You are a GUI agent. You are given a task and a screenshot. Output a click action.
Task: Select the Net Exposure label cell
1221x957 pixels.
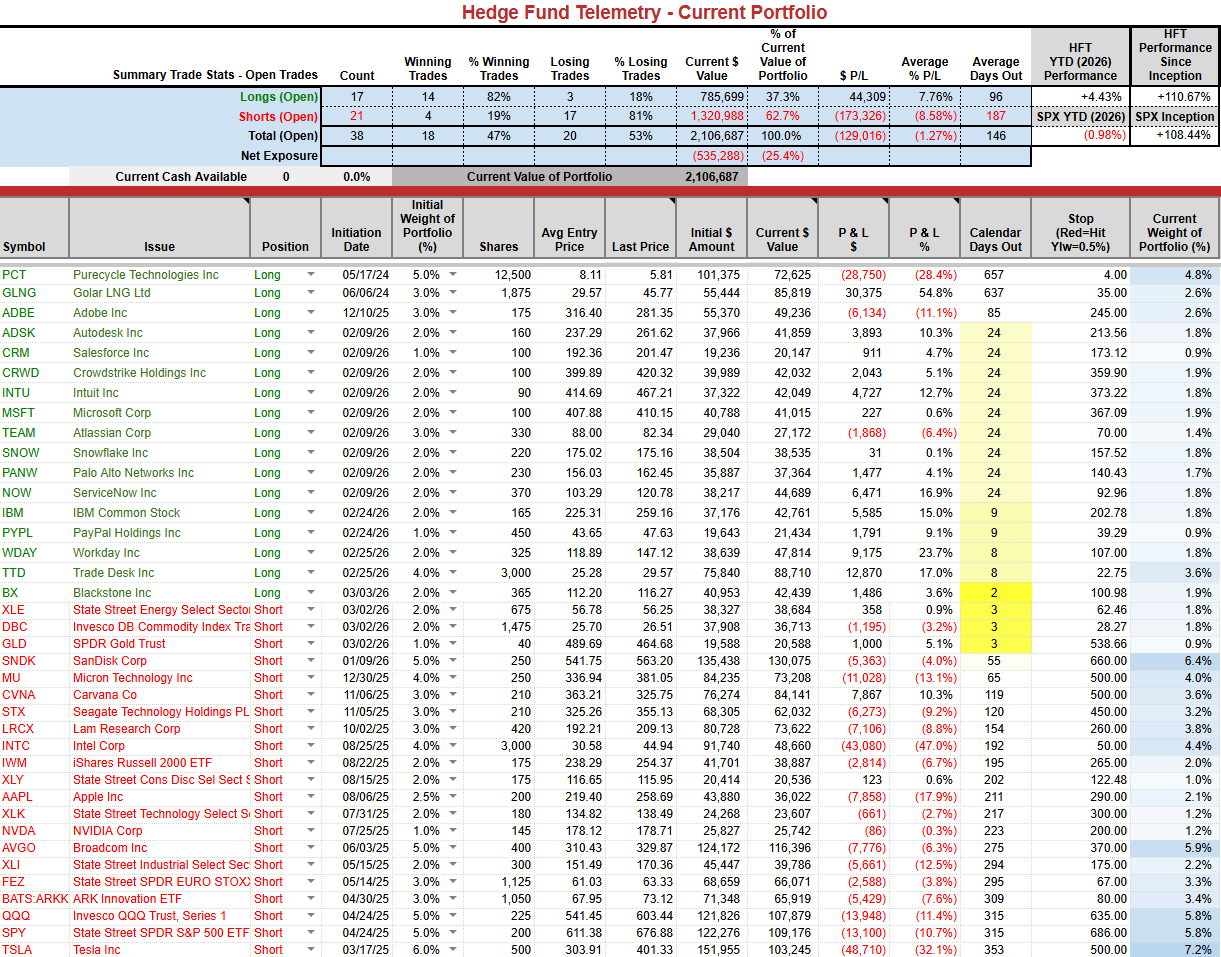[x=279, y=156]
